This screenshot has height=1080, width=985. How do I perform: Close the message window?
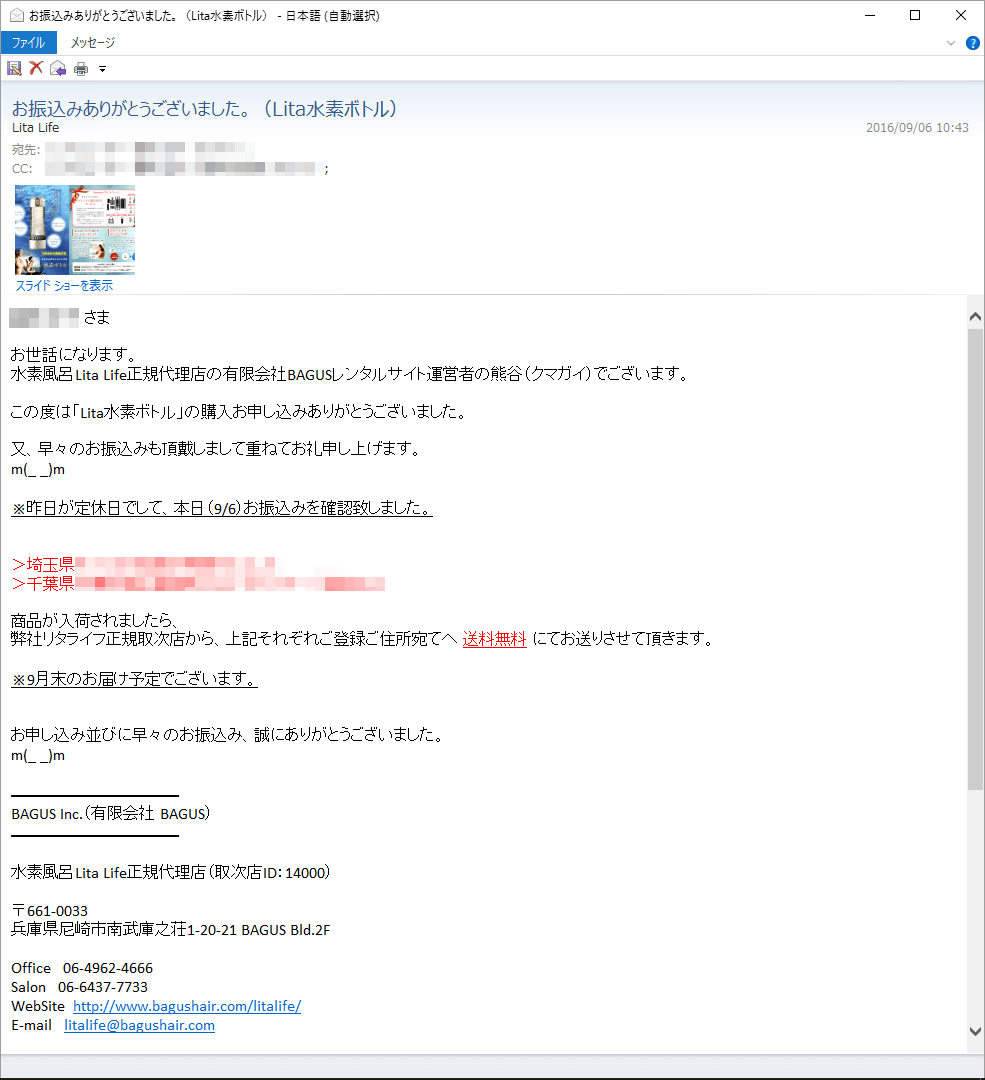click(x=961, y=15)
